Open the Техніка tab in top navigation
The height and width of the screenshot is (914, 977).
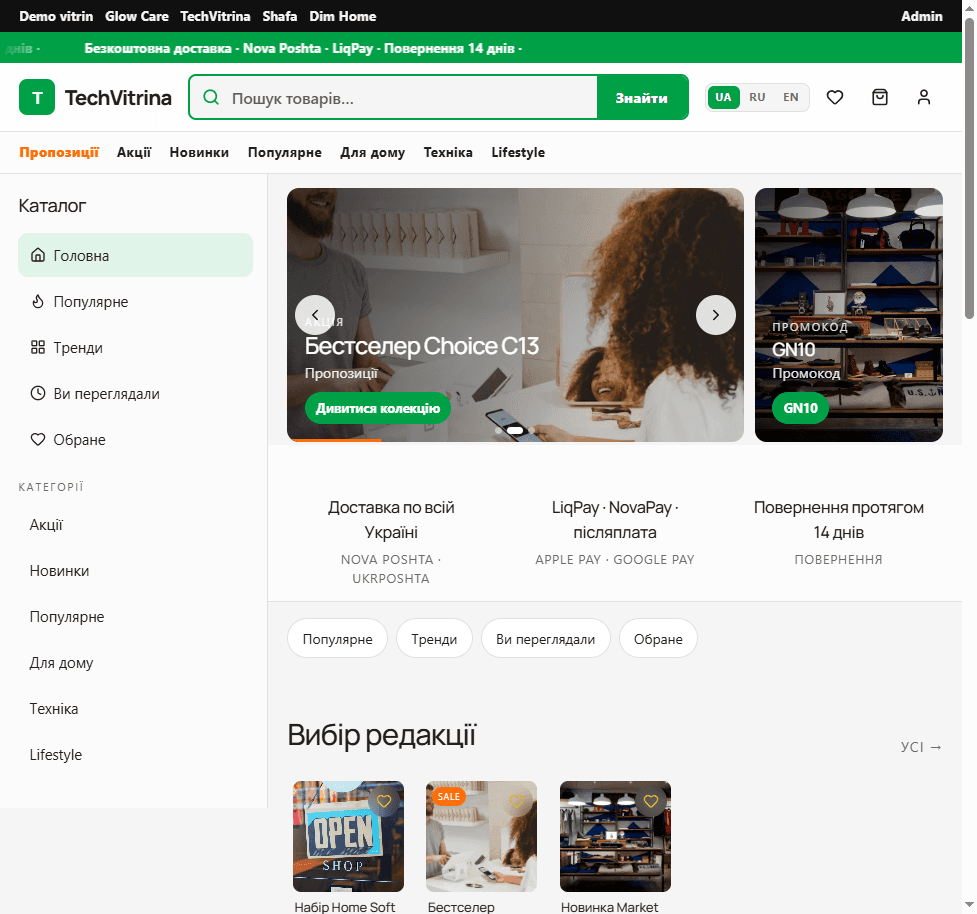click(x=448, y=153)
